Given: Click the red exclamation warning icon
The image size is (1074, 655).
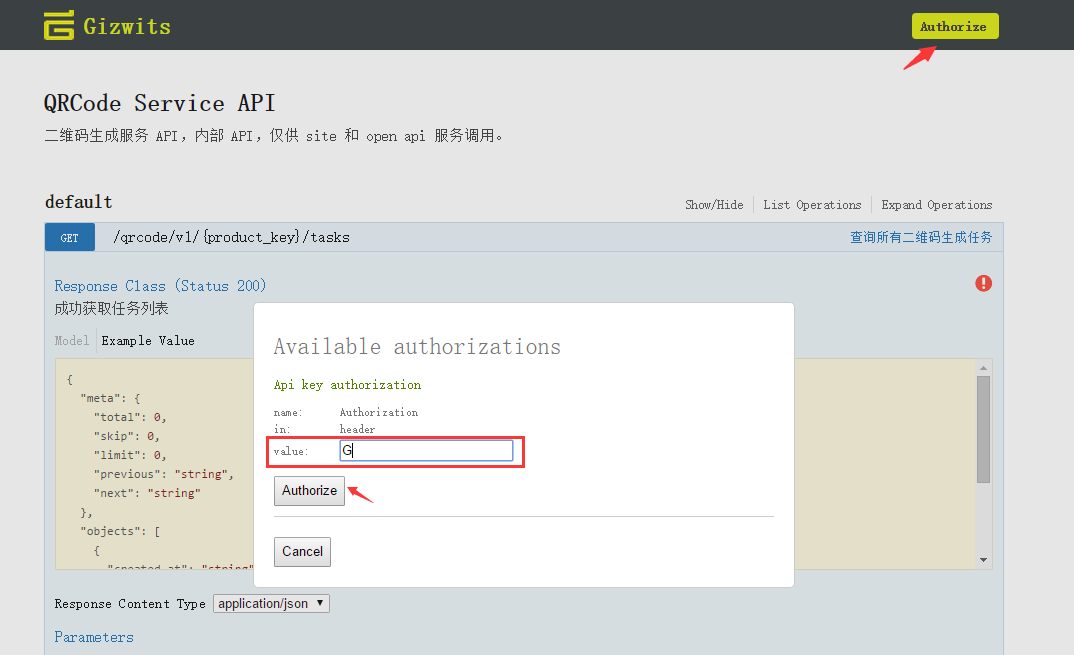Looking at the screenshot, I should pos(983,283).
